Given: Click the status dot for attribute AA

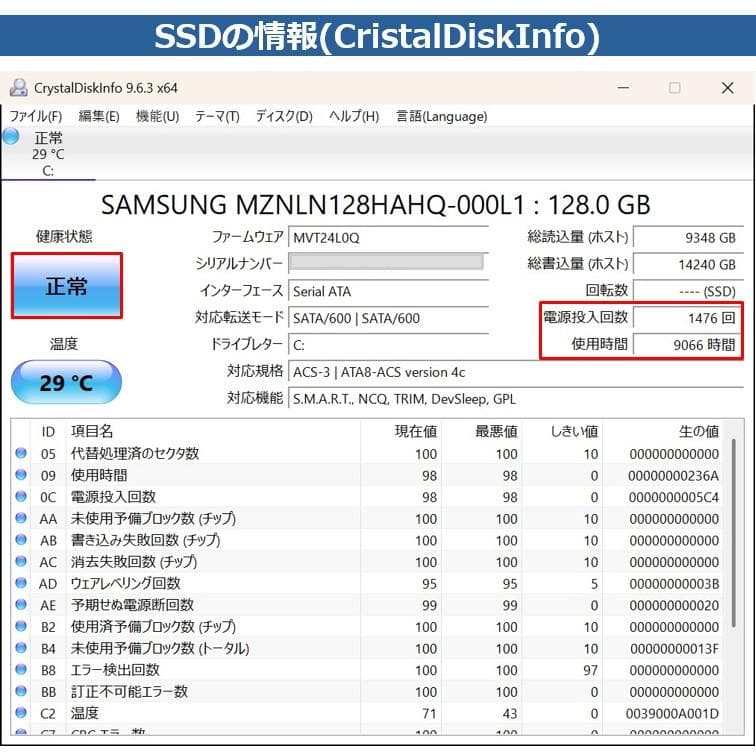Looking at the screenshot, I should (21, 518).
